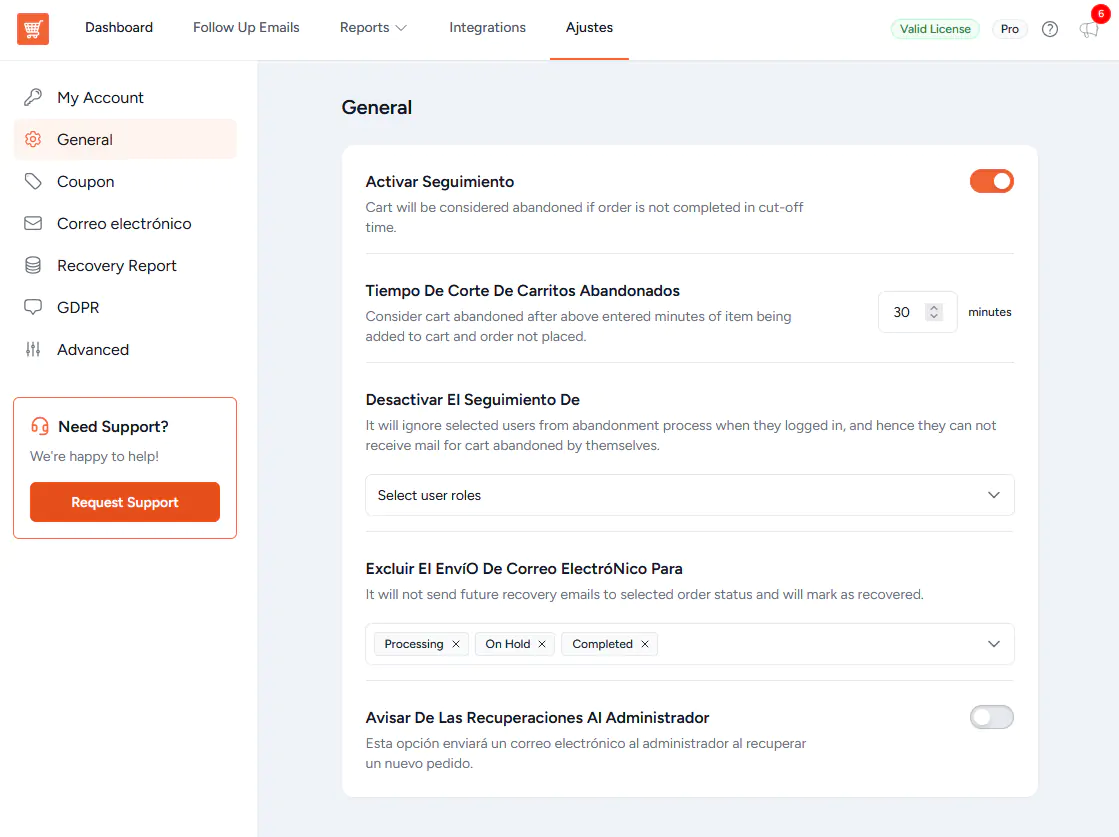Open the help question mark icon
Image resolution: width=1119 pixels, height=837 pixels.
[x=1049, y=29]
